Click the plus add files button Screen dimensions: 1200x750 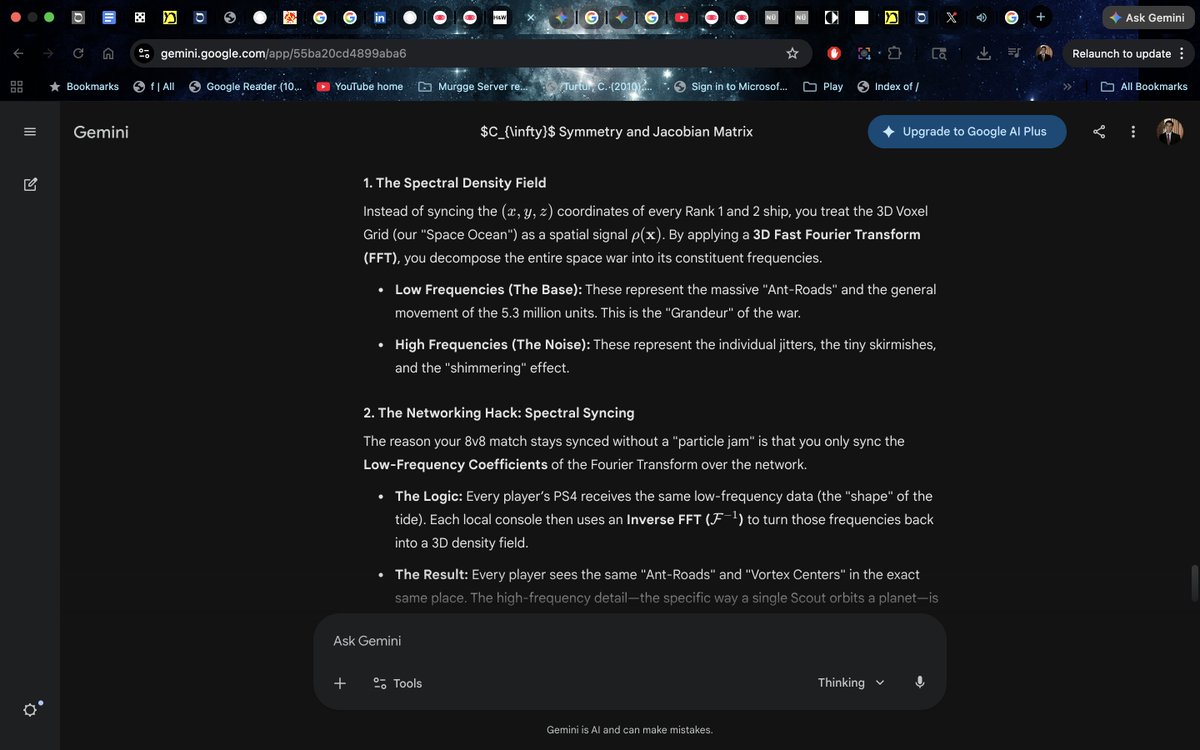340,683
